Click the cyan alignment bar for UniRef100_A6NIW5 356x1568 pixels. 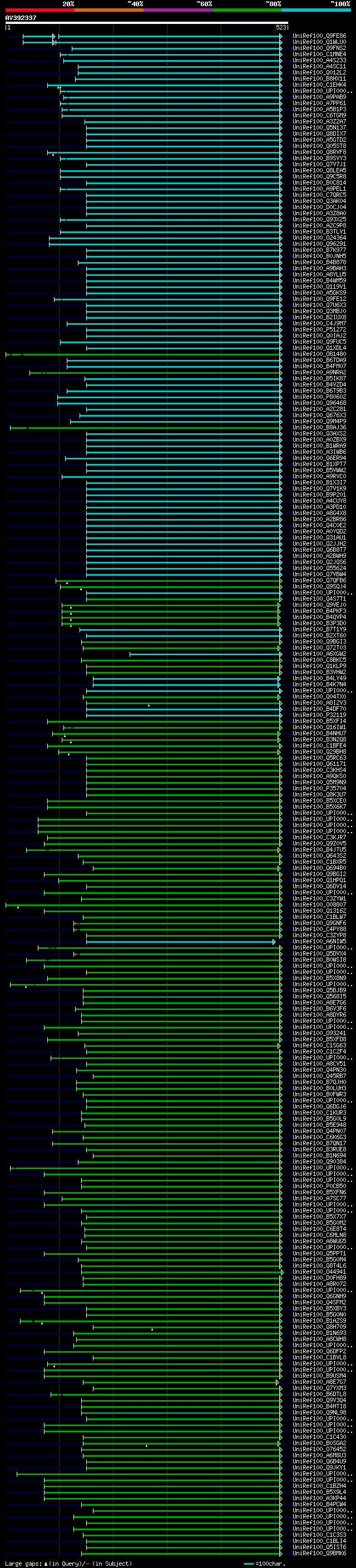[181, 941]
